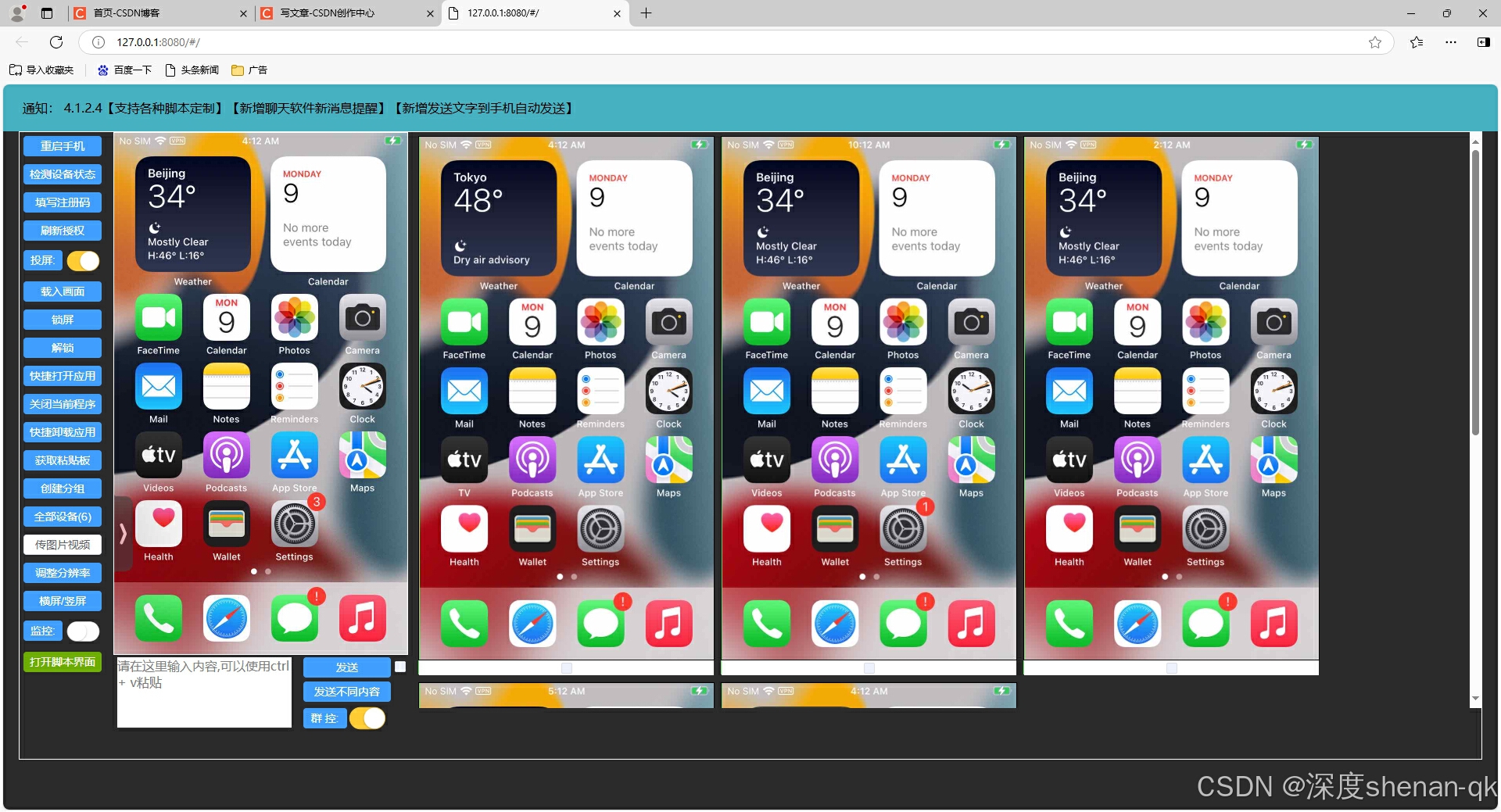
Task: Open Reminders on the 2:12 AM phone
Action: pyautogui.click(x=1206, y=391)
